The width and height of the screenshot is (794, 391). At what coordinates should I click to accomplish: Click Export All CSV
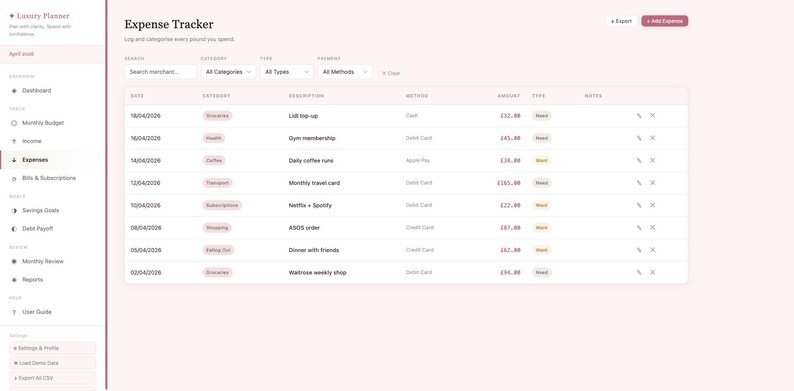tap(53, 378)
